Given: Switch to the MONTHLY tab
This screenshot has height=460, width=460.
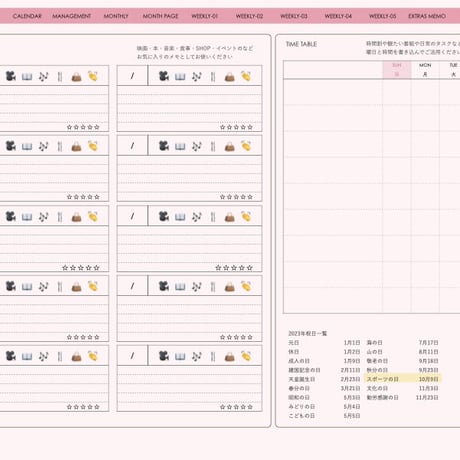Looking at the screenshot, I should pyautogui.click(x=116, y=16).
